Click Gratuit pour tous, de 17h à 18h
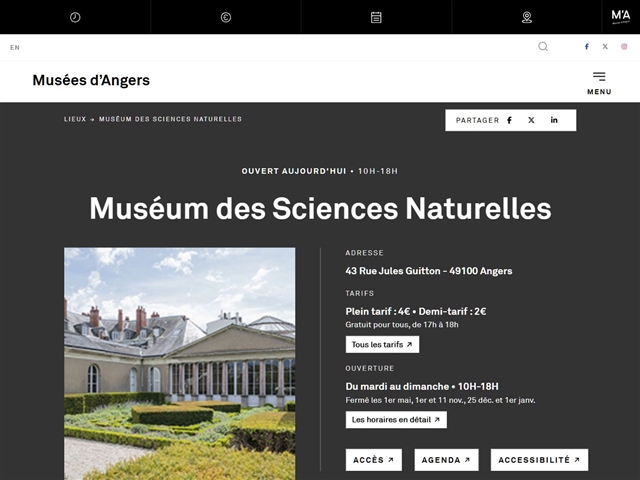Viewport: 640px width, 480px height. (x=402, y=325)
